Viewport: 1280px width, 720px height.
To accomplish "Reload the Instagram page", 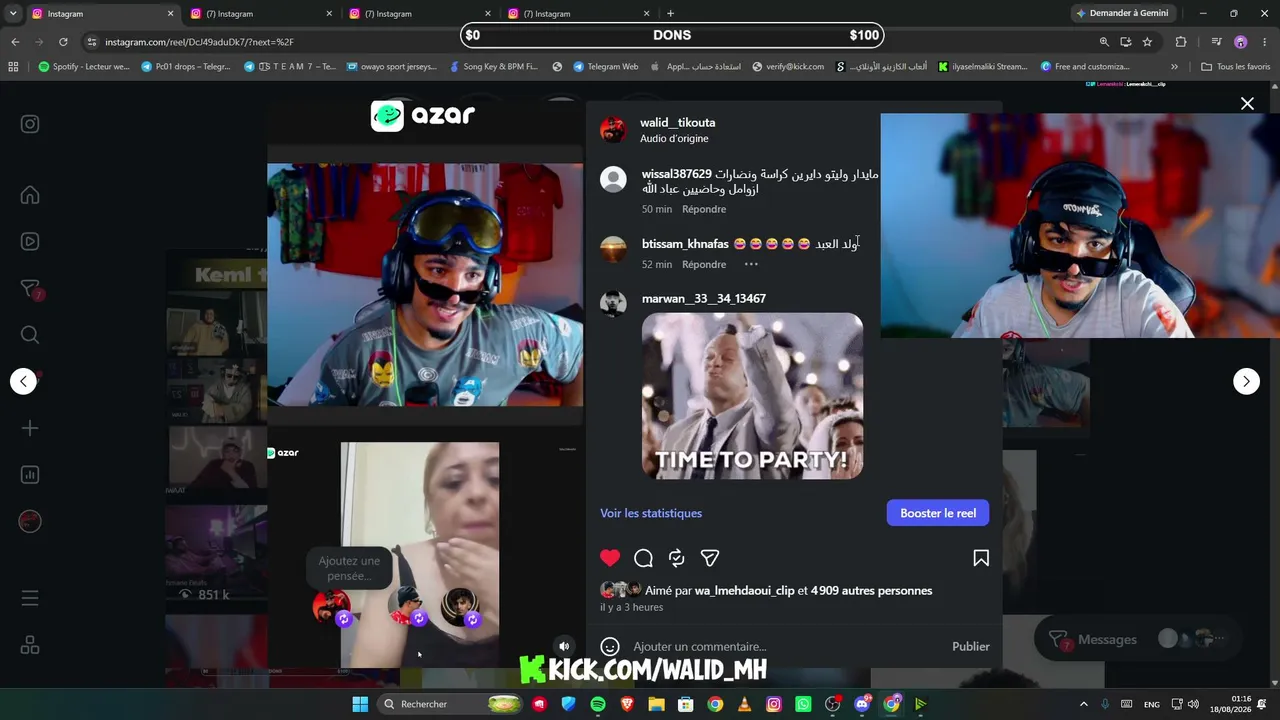I will (x=63, y=42).
